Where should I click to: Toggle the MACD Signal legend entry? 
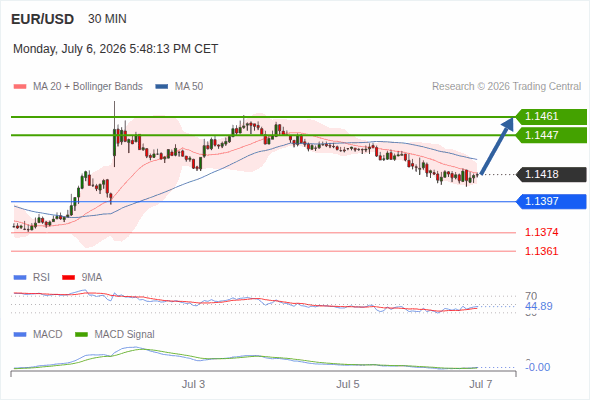tap(115, 334)
